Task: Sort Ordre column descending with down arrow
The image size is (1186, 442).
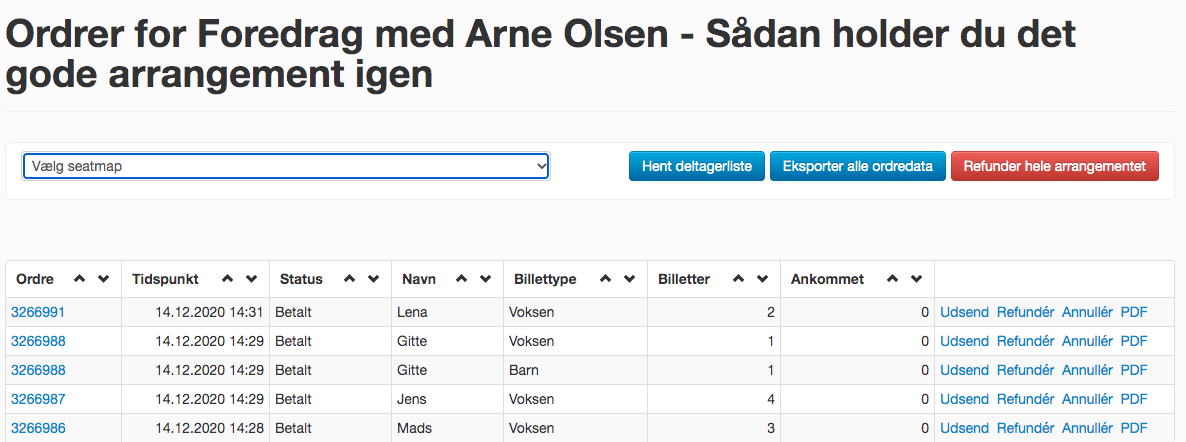Action: (103, 279)
